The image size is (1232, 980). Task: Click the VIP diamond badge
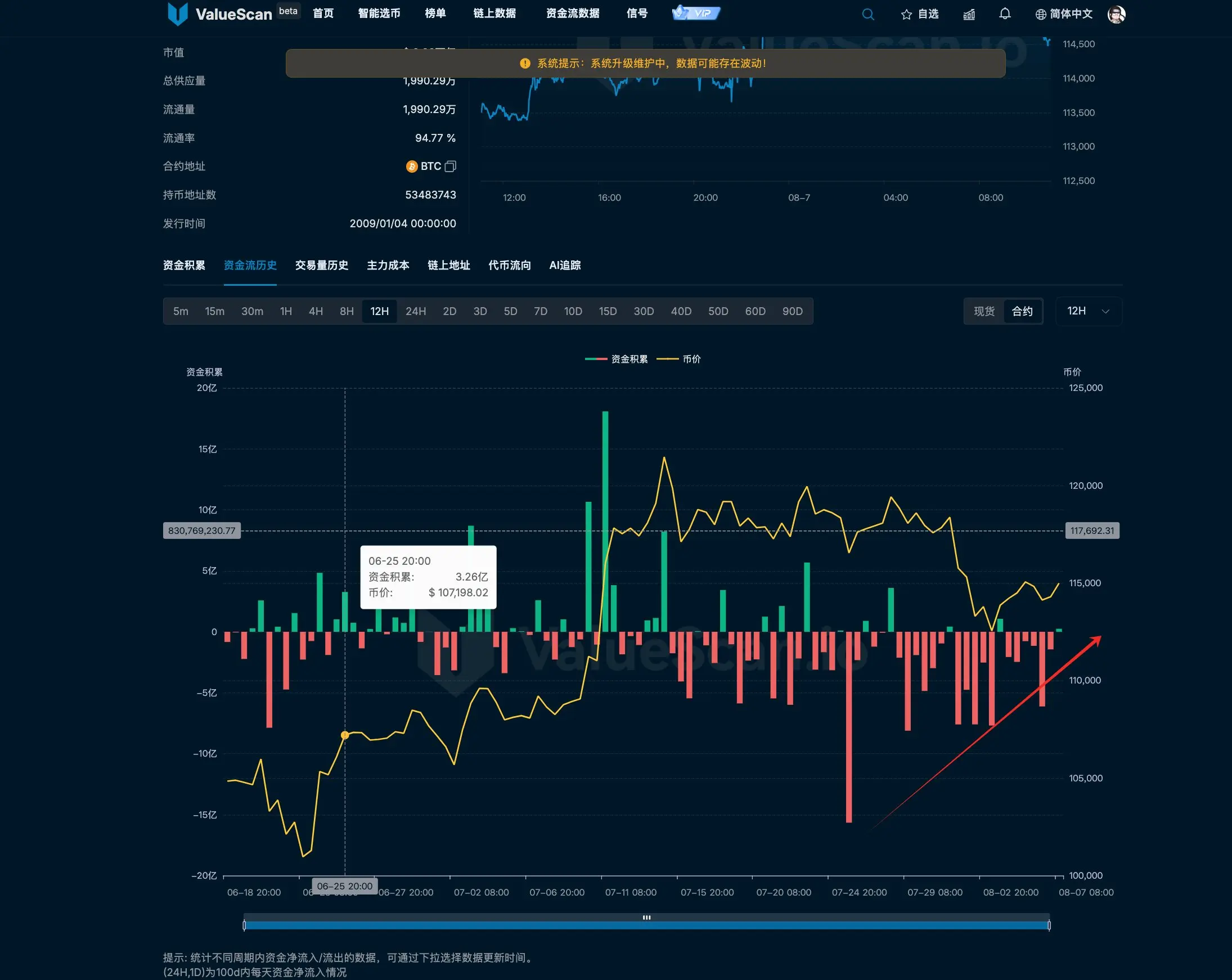click(x=696, y=12)
